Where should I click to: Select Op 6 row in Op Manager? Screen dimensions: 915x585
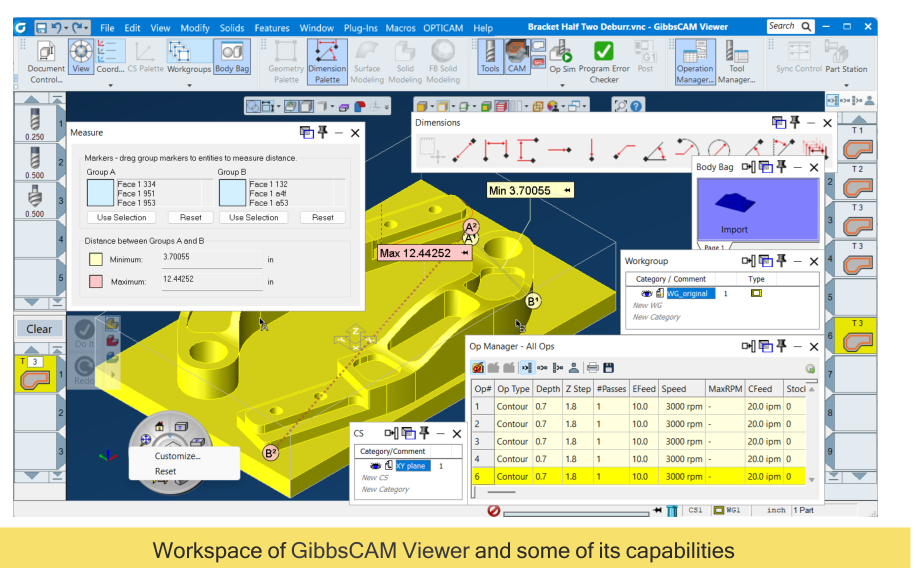pyautogui.click(x=638, y=476)
